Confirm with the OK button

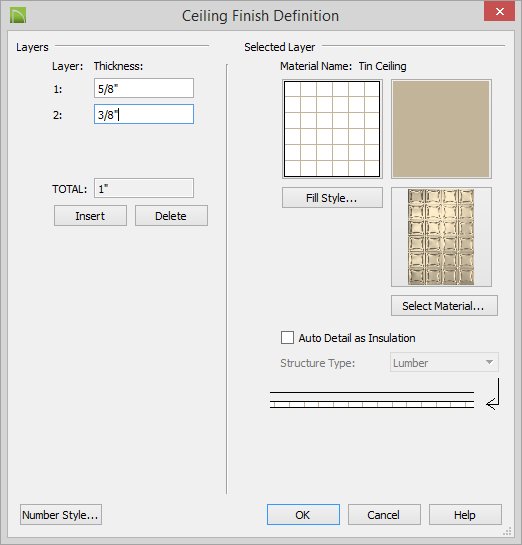303,514
